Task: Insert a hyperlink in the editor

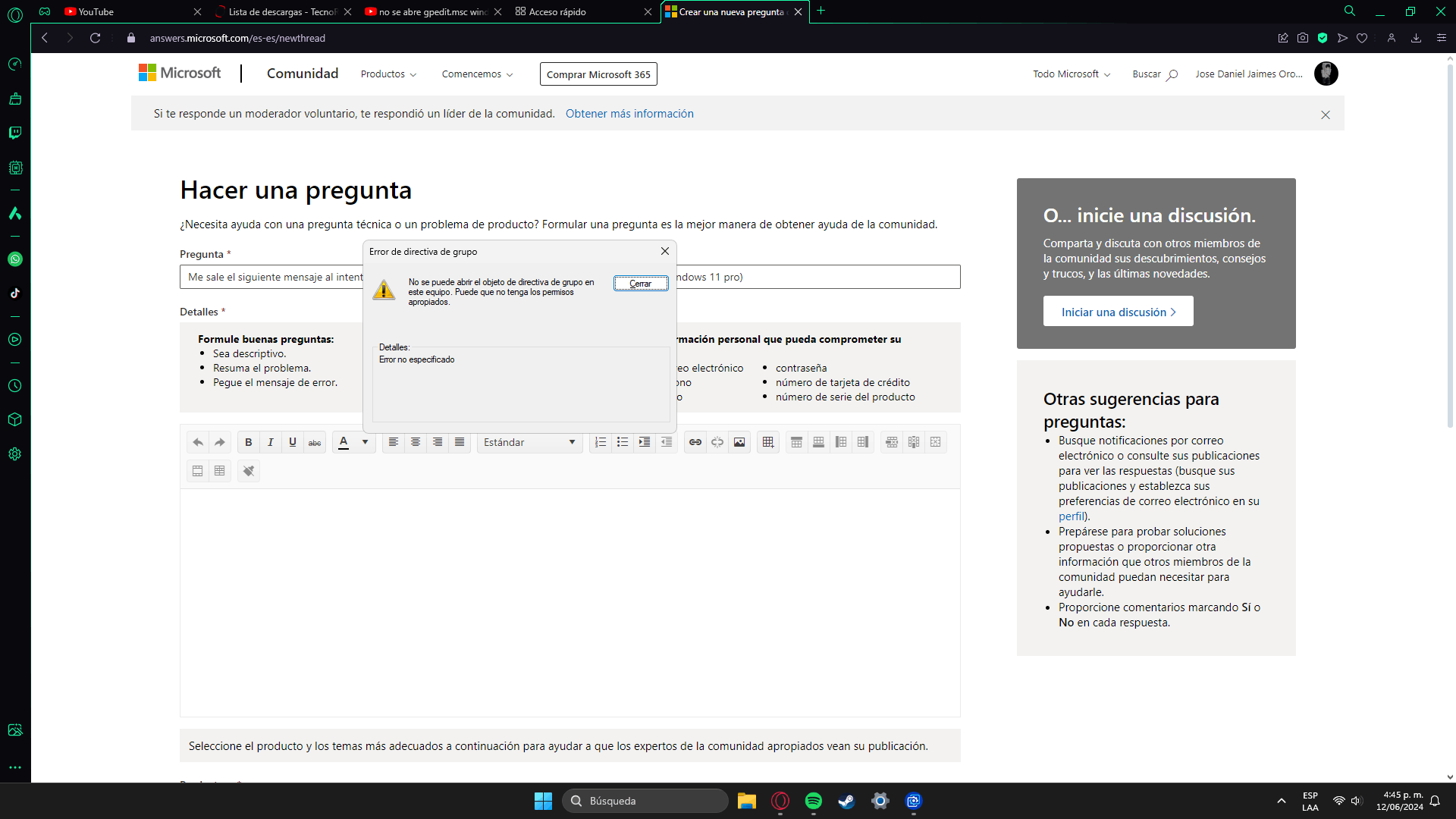Action: (x=695, y=442)
